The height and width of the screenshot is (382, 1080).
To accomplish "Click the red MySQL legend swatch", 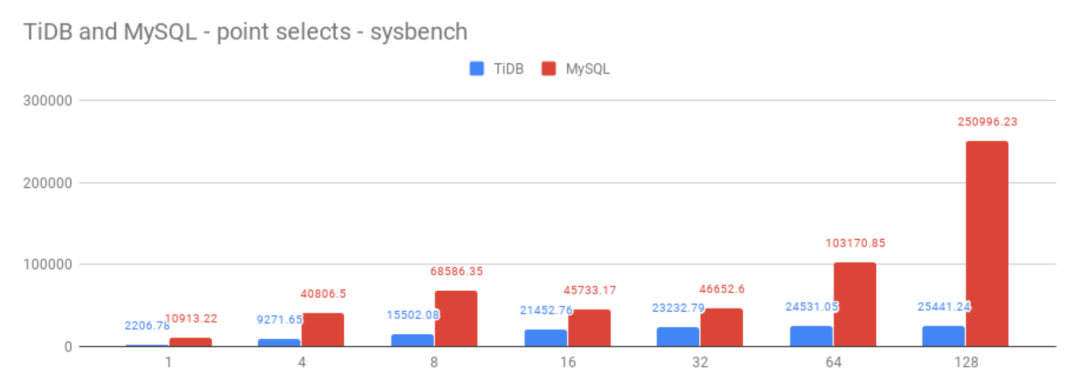I will (549, 69).
